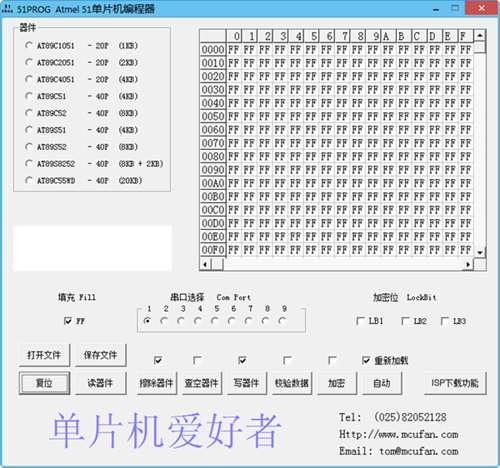
Task: Pick COM port 3 radio button
Action: 181,321
